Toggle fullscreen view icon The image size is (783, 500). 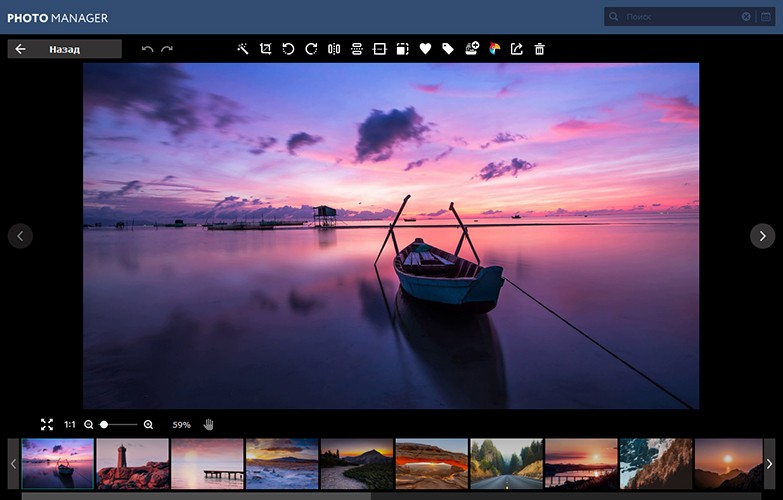[x=47, y=425]
